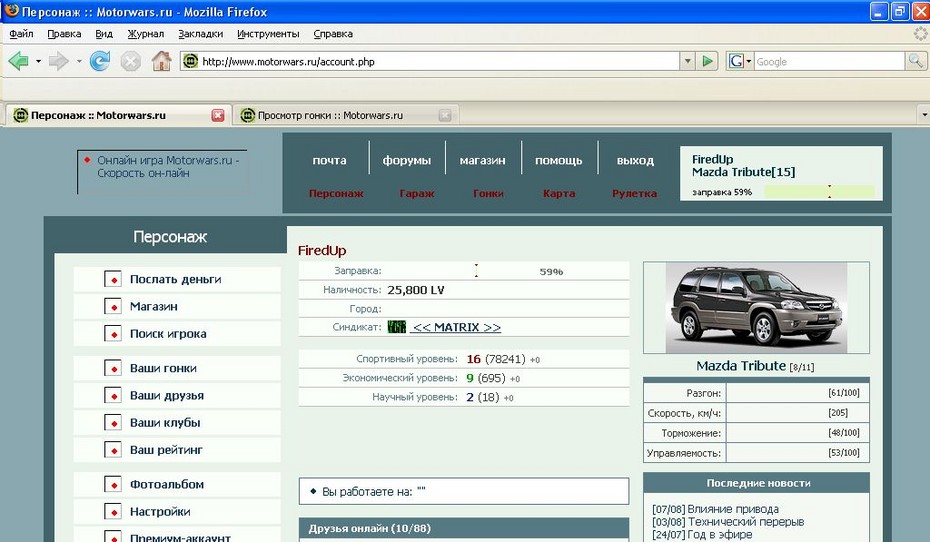Open the помощь link
Viewport: 930px width, 542px height.
coord(558,160)
